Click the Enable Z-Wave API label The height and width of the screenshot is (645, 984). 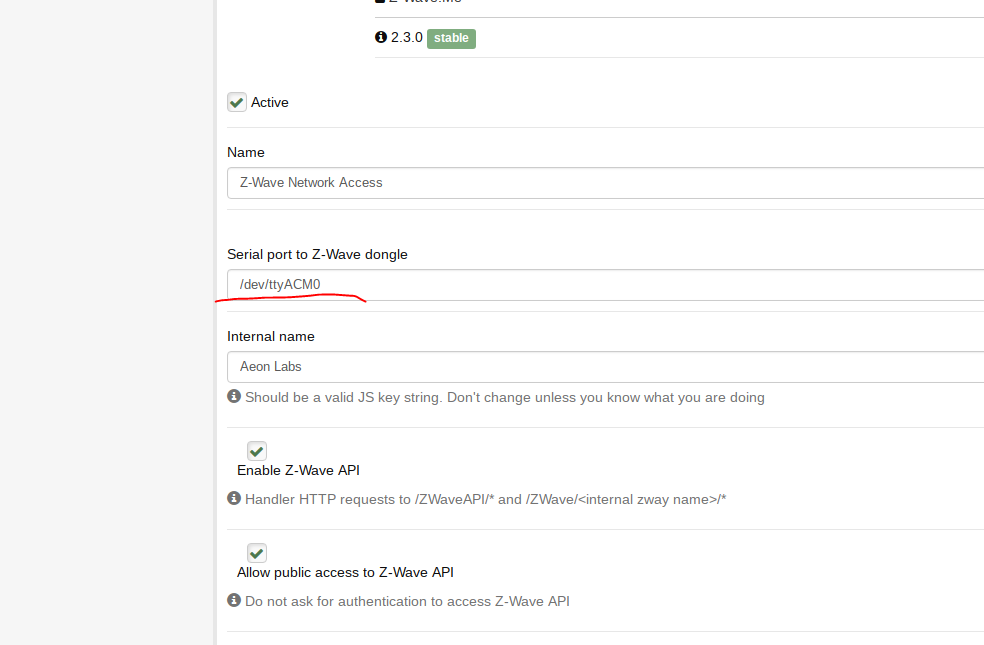point(299,471)
